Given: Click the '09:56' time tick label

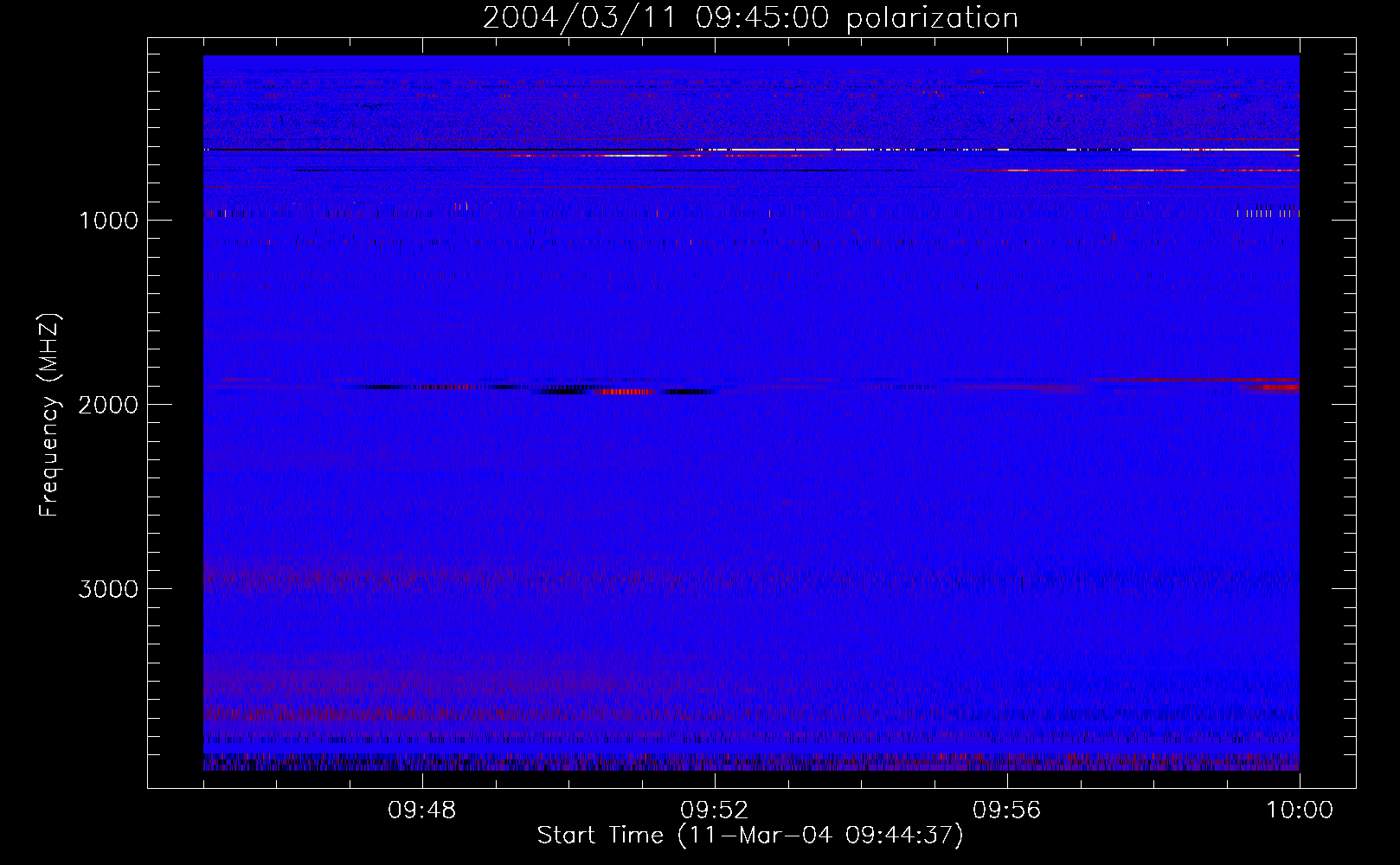Looking at the screenshot, I should coord(1006,811).
